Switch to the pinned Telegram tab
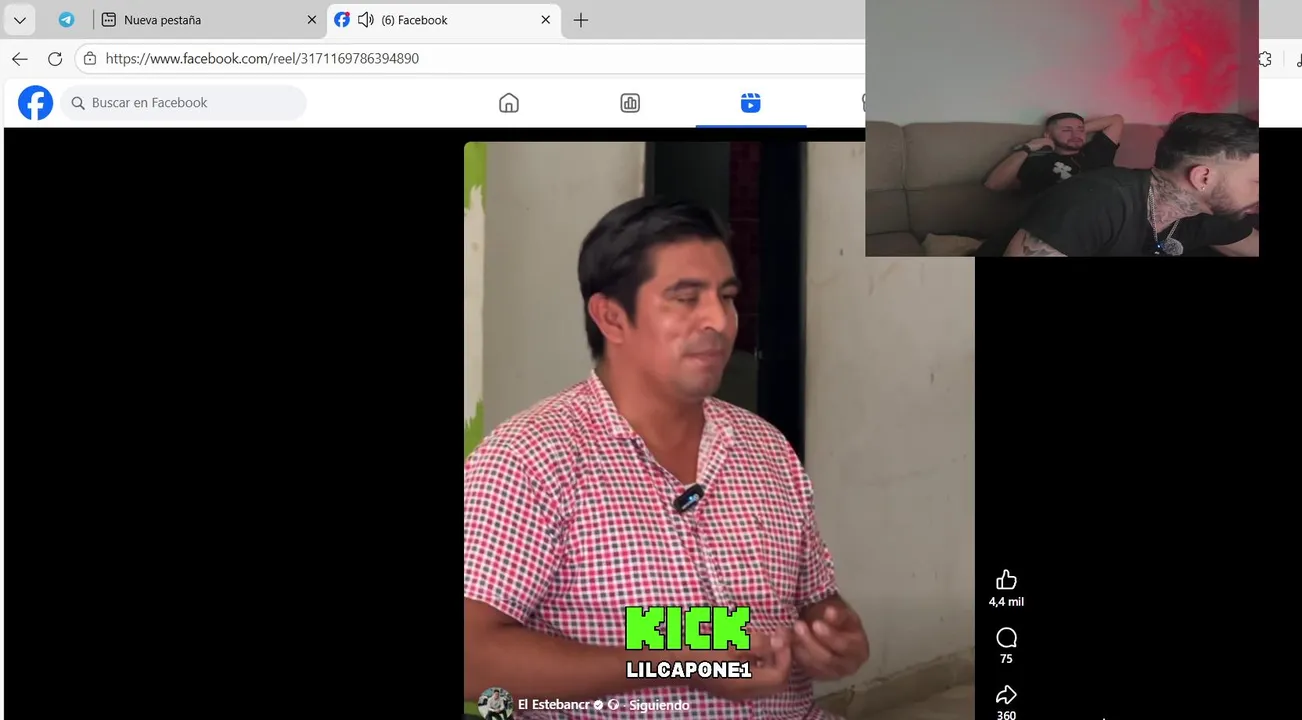The height and width of the screenshot is (720, 1302). click(66, 20)
